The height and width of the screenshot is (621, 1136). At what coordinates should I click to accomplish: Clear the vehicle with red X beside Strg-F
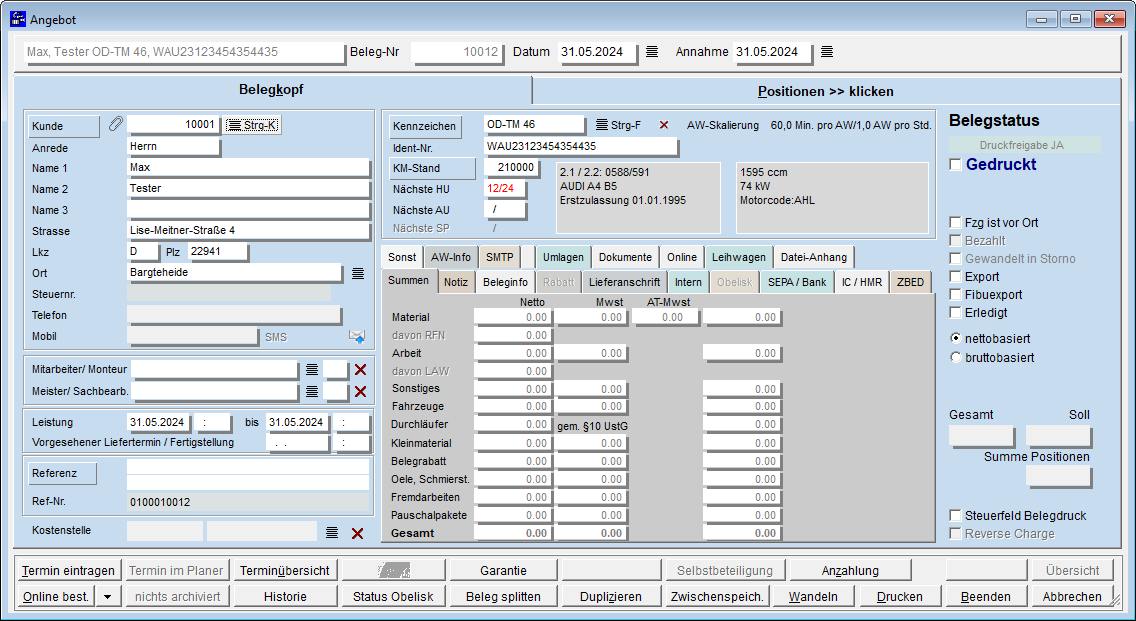click(664, 125)
